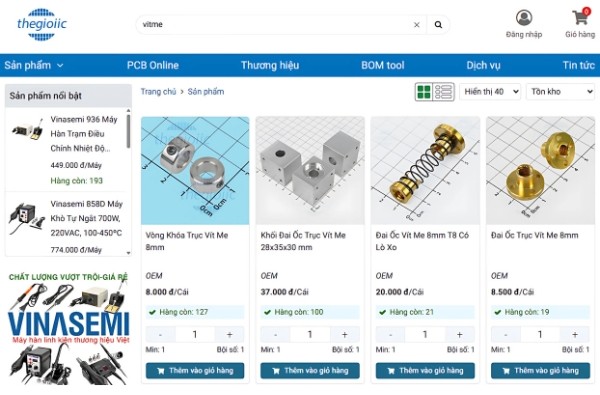Add Khối Đai Ốc Trục Vít Me to cart
The width and height of the screenshot is (600, 395).
click(x=310, y=371)
